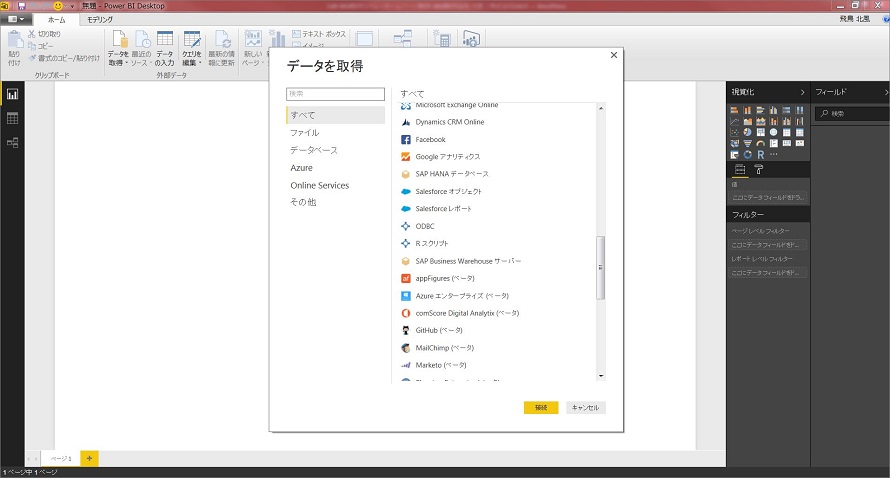
Task: Select the R script visual icon
Action: click(761, 154)
